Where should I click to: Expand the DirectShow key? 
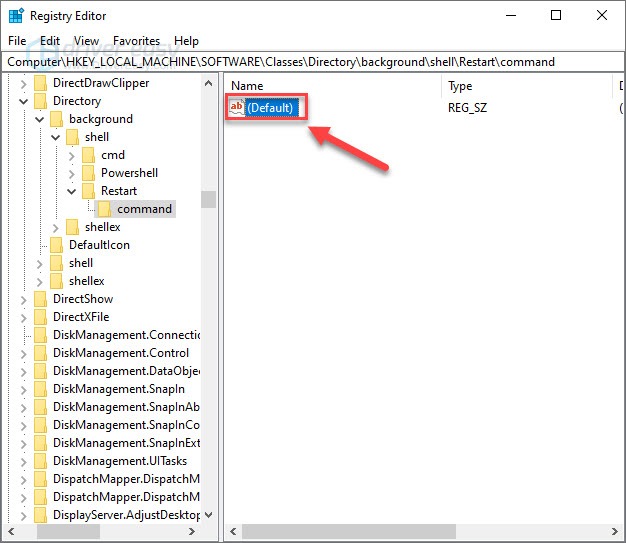click(x=24, y=299)
